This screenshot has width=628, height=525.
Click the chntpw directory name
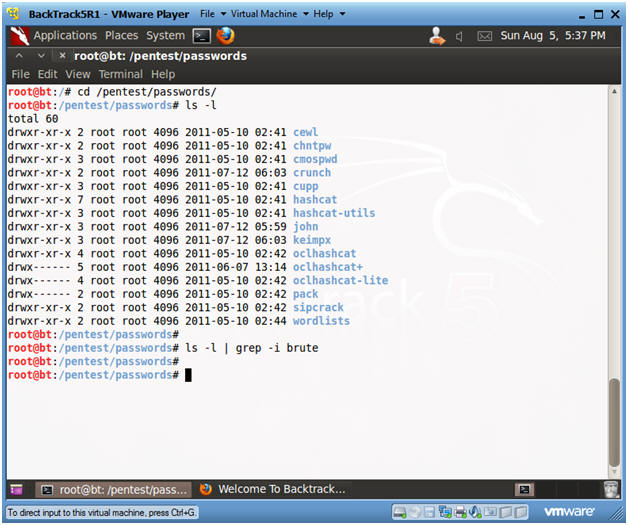point(312,146)
